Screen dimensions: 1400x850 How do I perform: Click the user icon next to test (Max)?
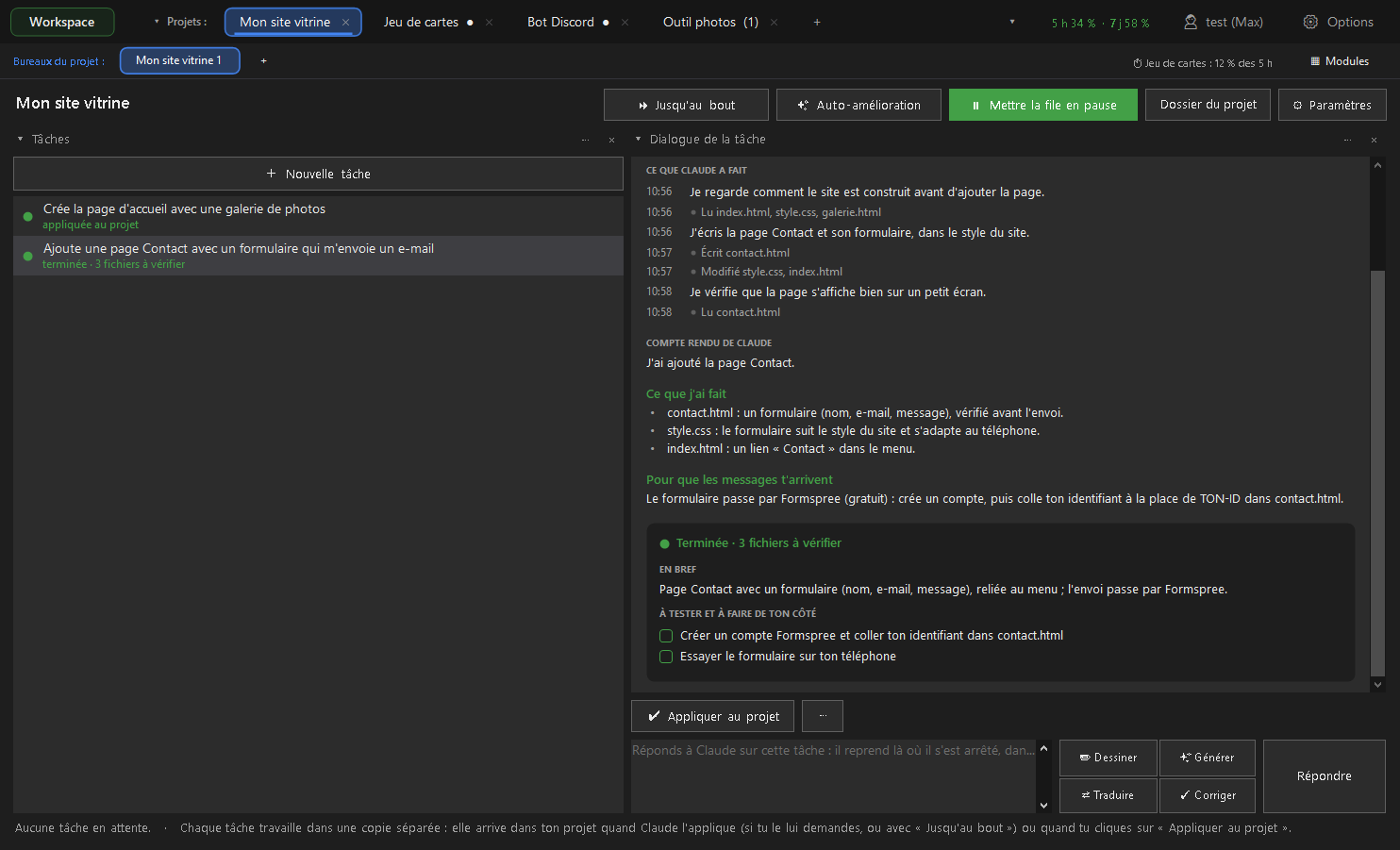pyautogui.click(x=1191, y=22)
